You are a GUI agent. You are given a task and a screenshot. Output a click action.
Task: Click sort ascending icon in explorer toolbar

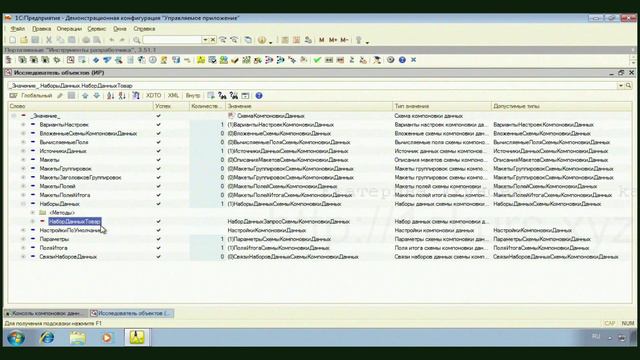[x=110, y=96]
